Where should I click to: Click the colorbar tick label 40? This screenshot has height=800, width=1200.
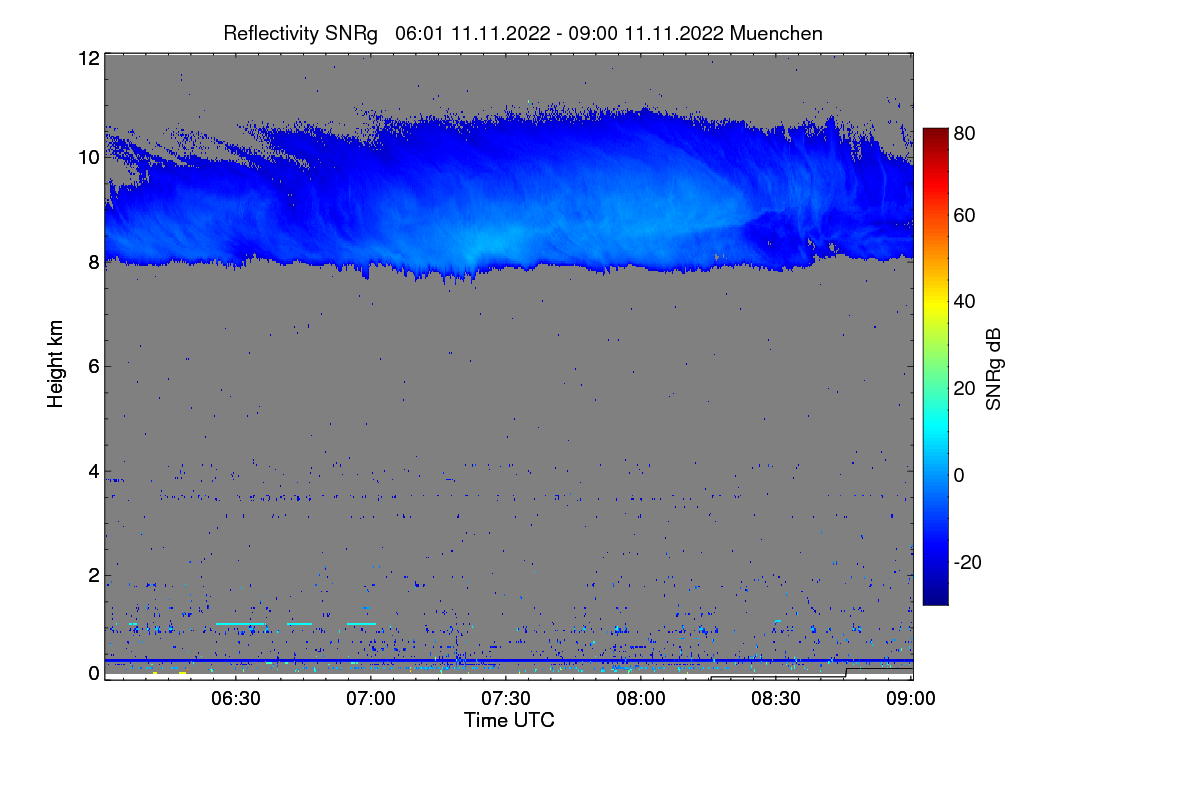(965, 302)
